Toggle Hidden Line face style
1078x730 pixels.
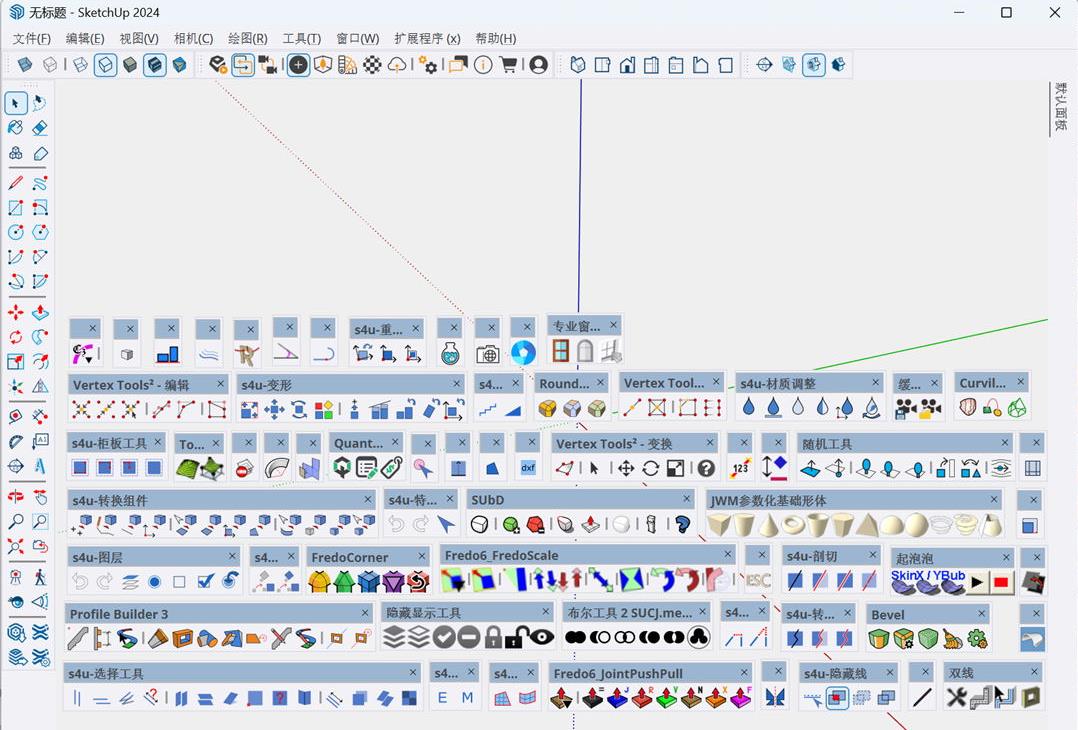click(105, 65)
